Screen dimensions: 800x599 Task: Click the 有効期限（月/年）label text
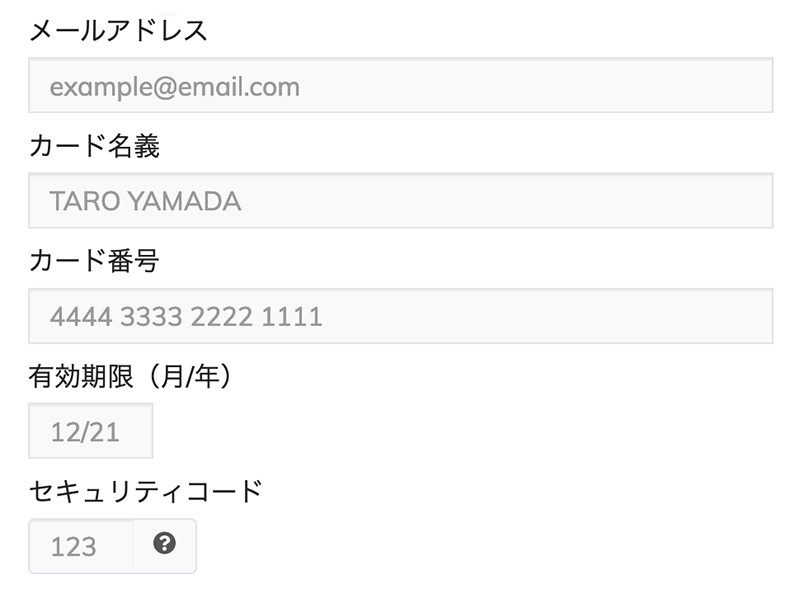pos(130,377)
